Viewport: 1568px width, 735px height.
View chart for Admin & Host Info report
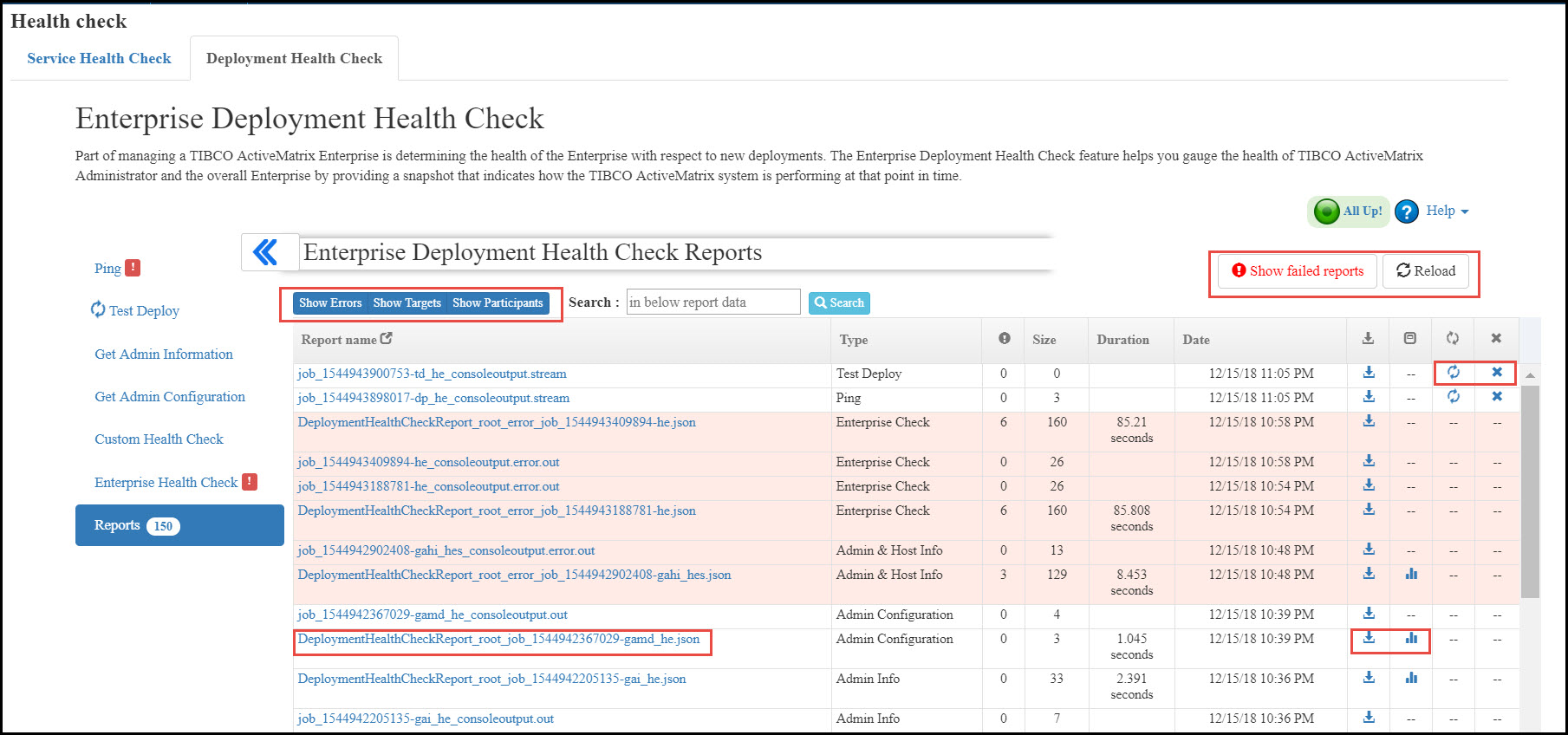tap(1411, 574)
